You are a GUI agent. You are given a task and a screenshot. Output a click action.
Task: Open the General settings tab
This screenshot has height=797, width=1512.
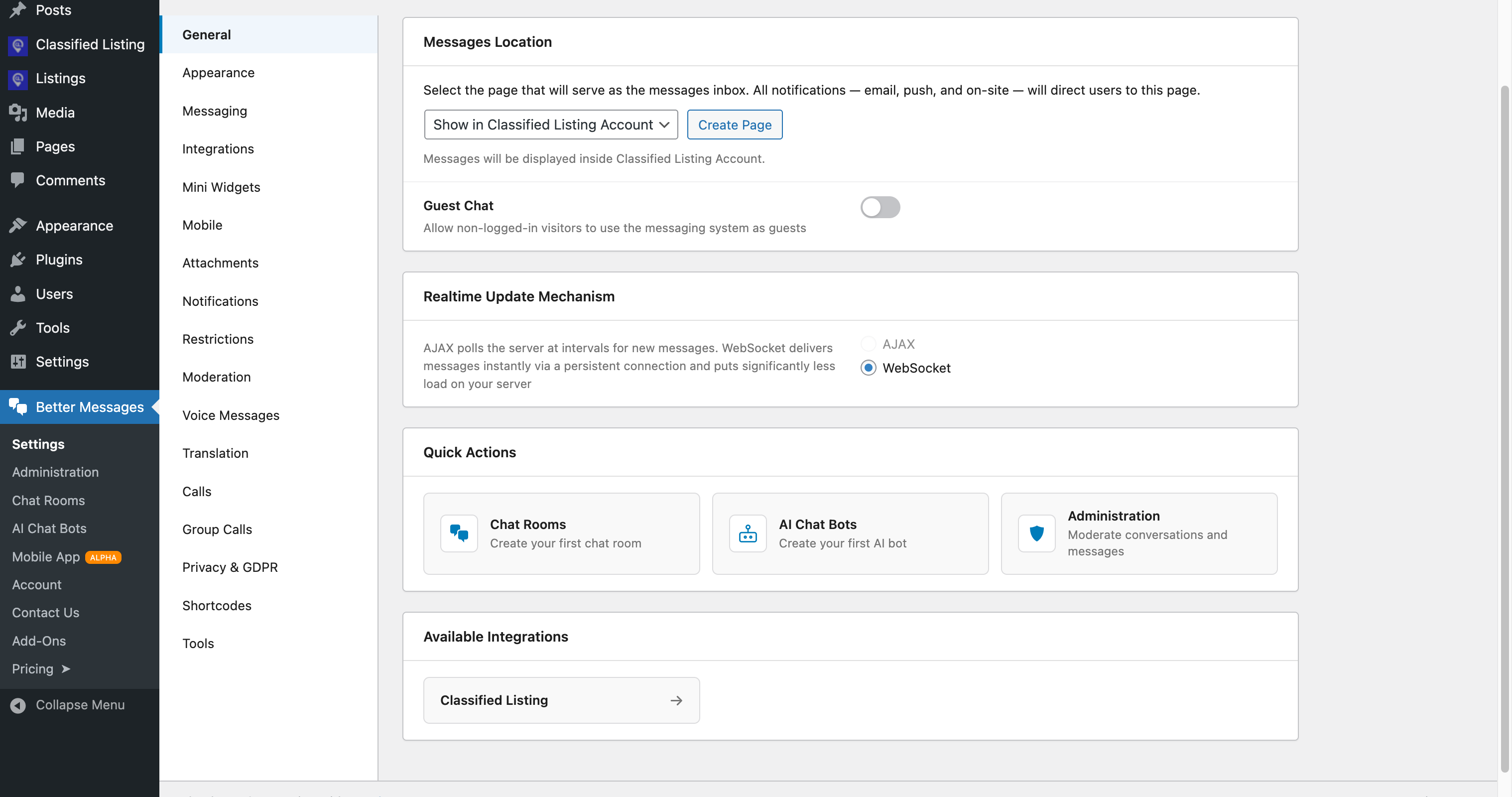point(269,35)
